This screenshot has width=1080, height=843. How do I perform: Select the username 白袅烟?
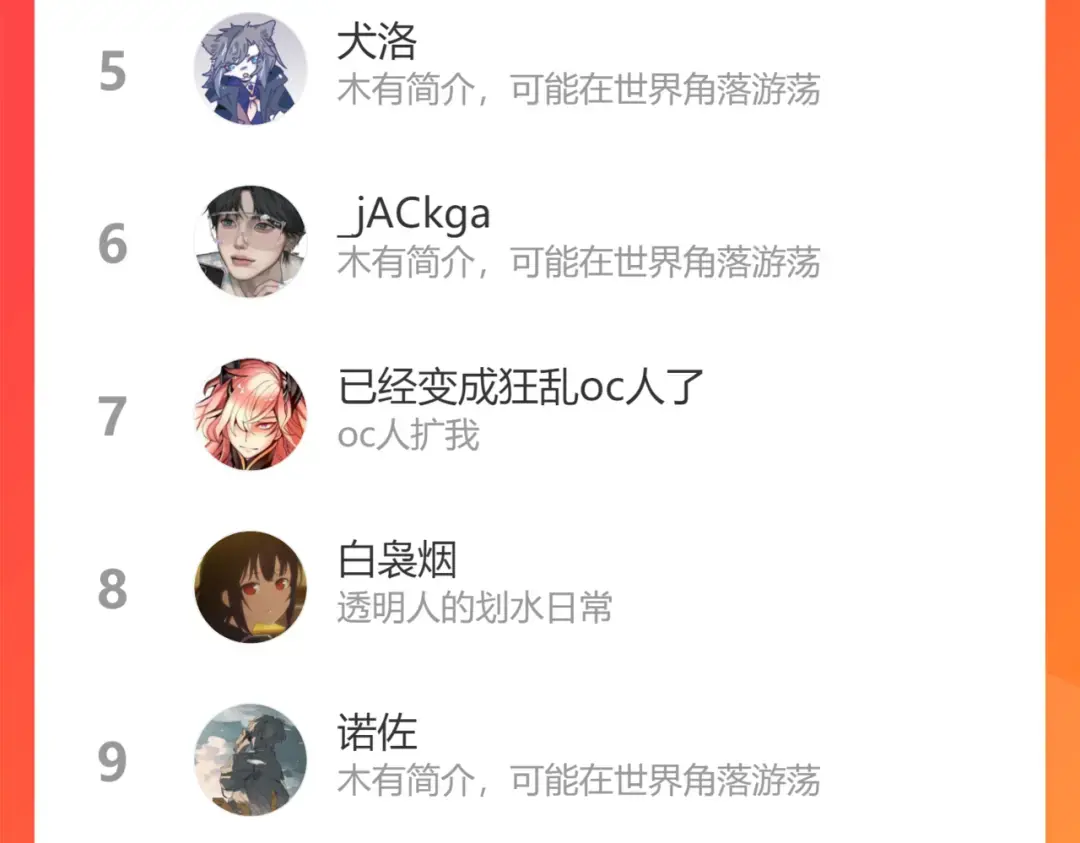[x=397, y=560]
